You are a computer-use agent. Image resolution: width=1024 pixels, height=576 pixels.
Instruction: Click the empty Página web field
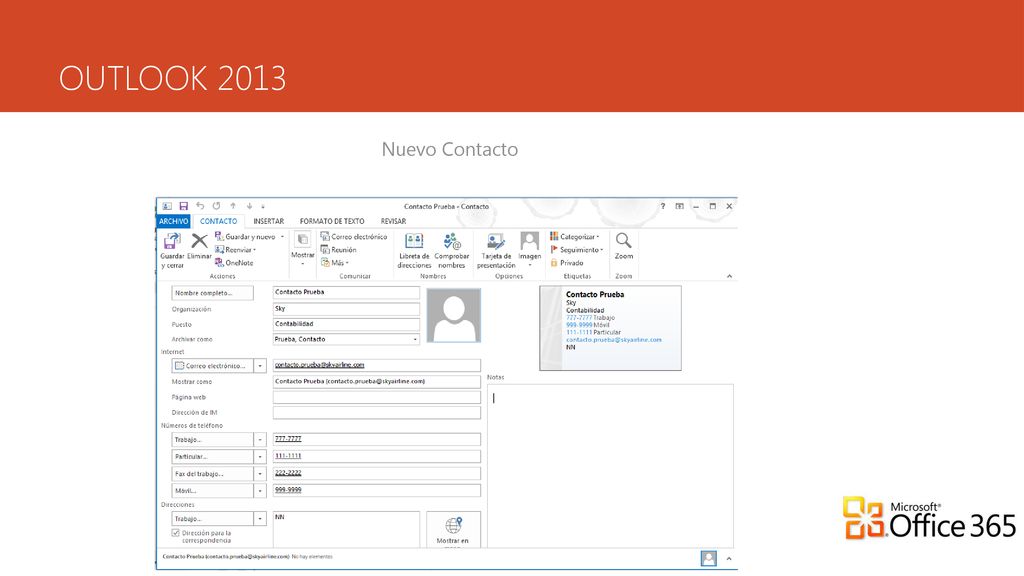[377, 396]
